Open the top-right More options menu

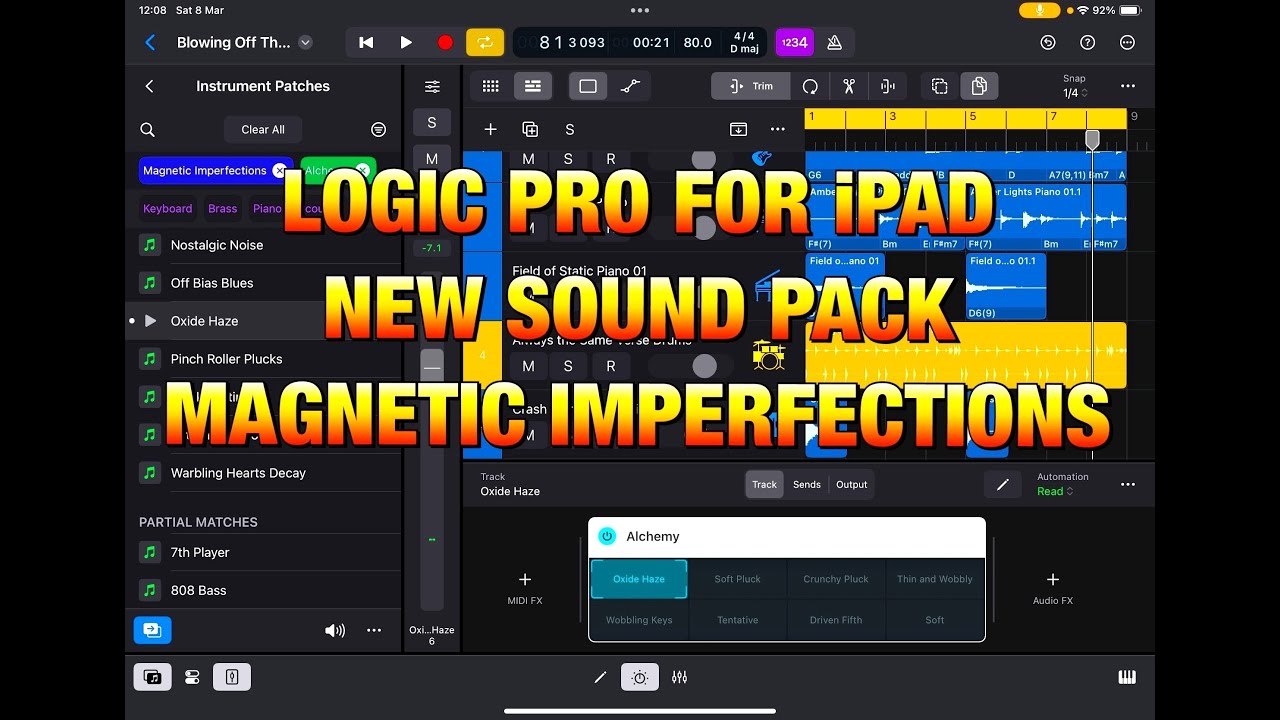point(1128,42)
